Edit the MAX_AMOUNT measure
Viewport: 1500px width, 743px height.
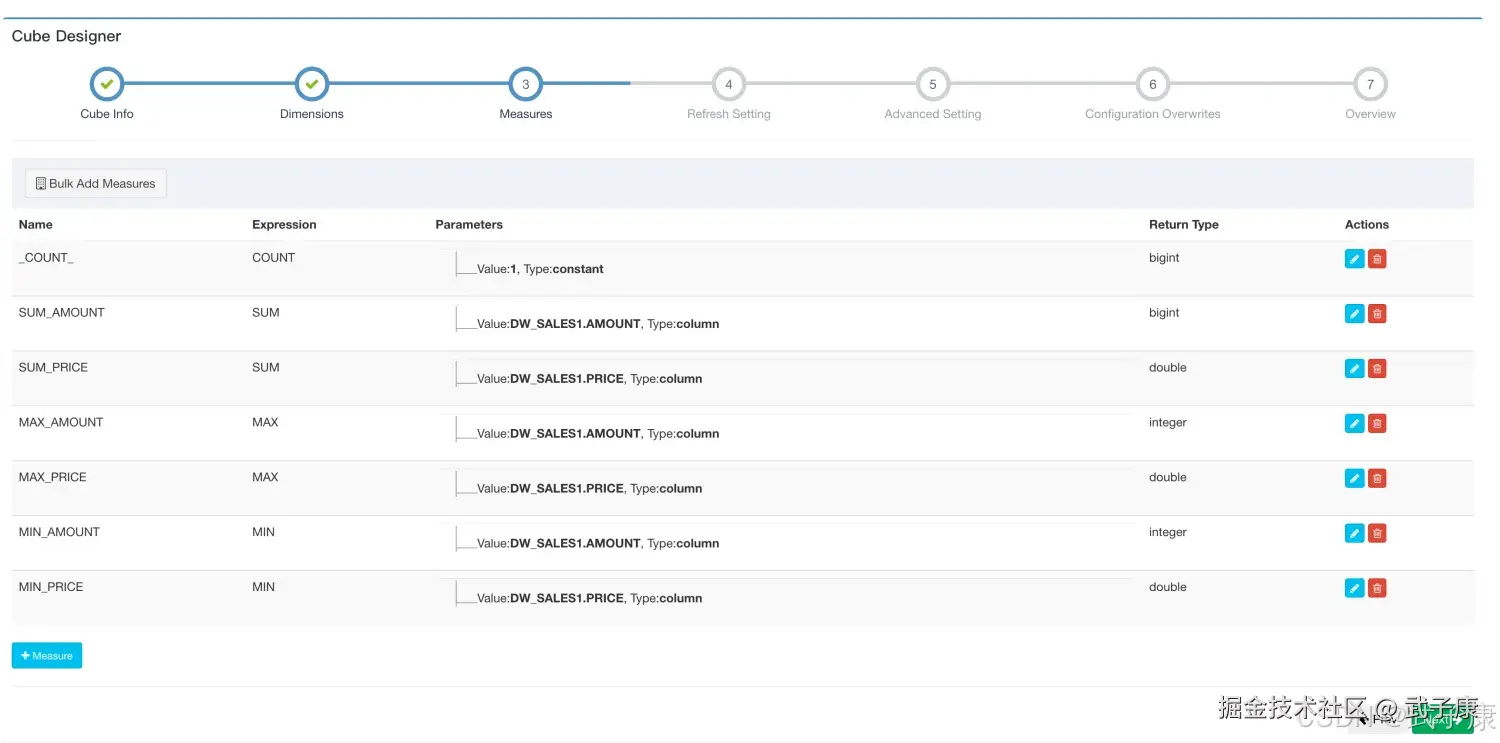[1354, 423]
